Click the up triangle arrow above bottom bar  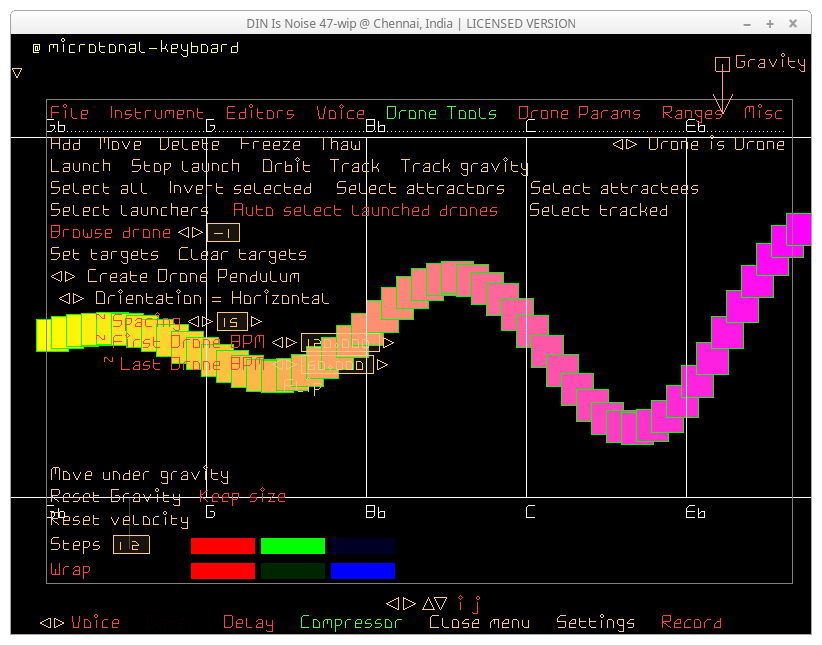point(428,603)
